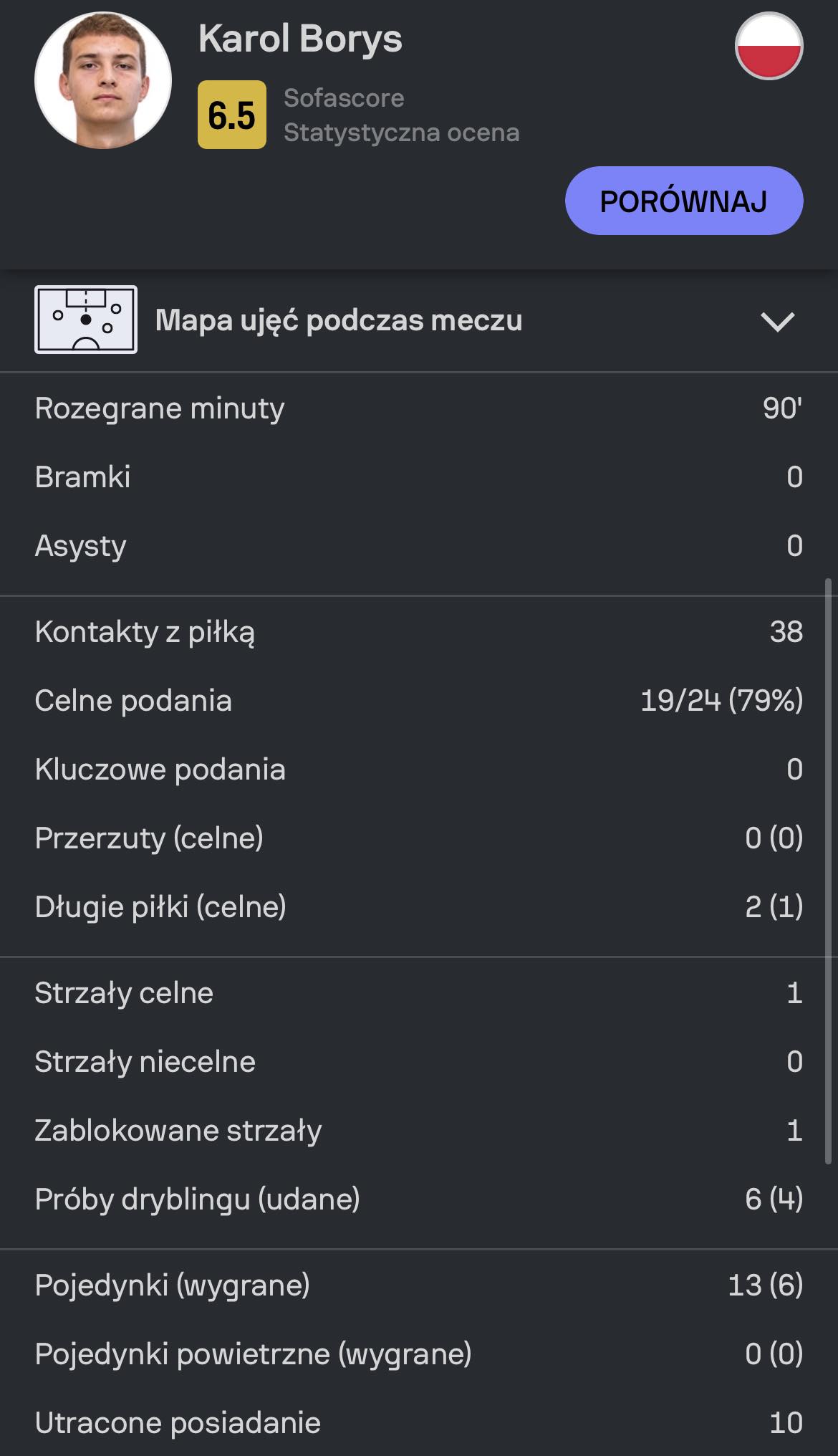Image resolution: width=838 pixels, height=1456 pixels.
Task: Expand Mapa ujęć podczas meczu chevron
Action: click(x=778, y=321)
